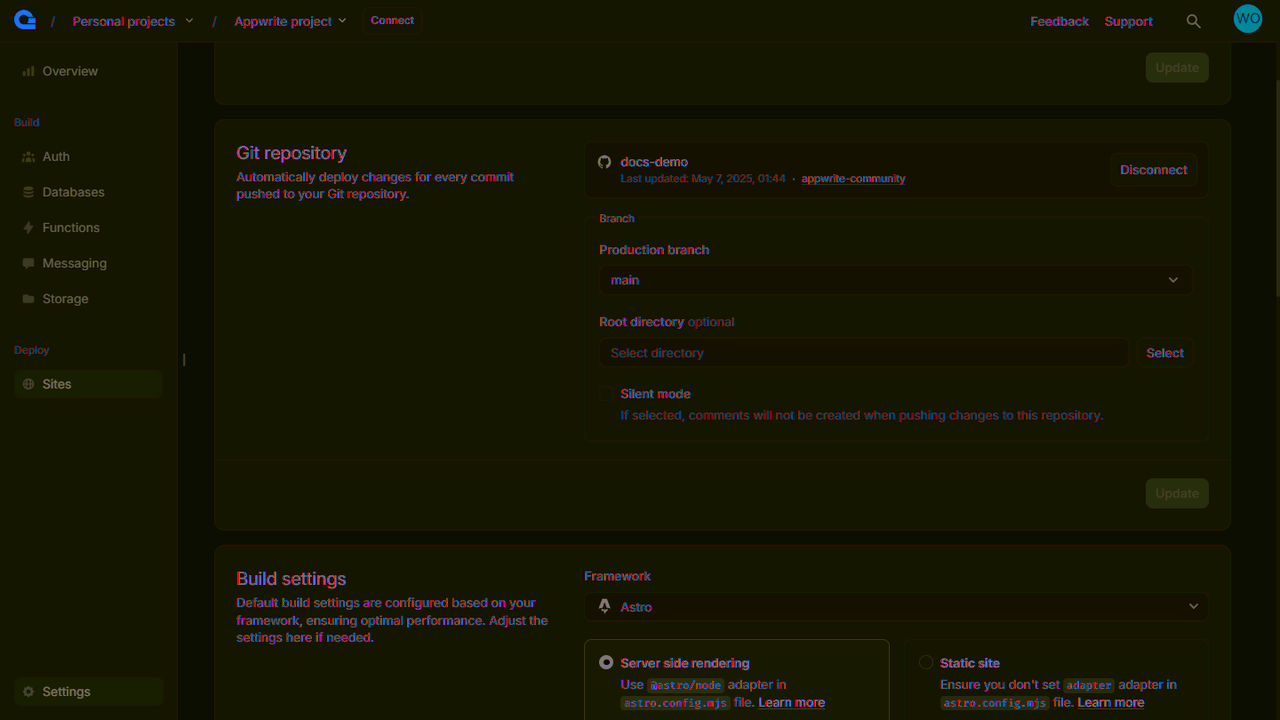Open the search panel
Image resolution: width=1280 pixels, height=720 pixels.
pyautogui.click(x=1193, y=20)
